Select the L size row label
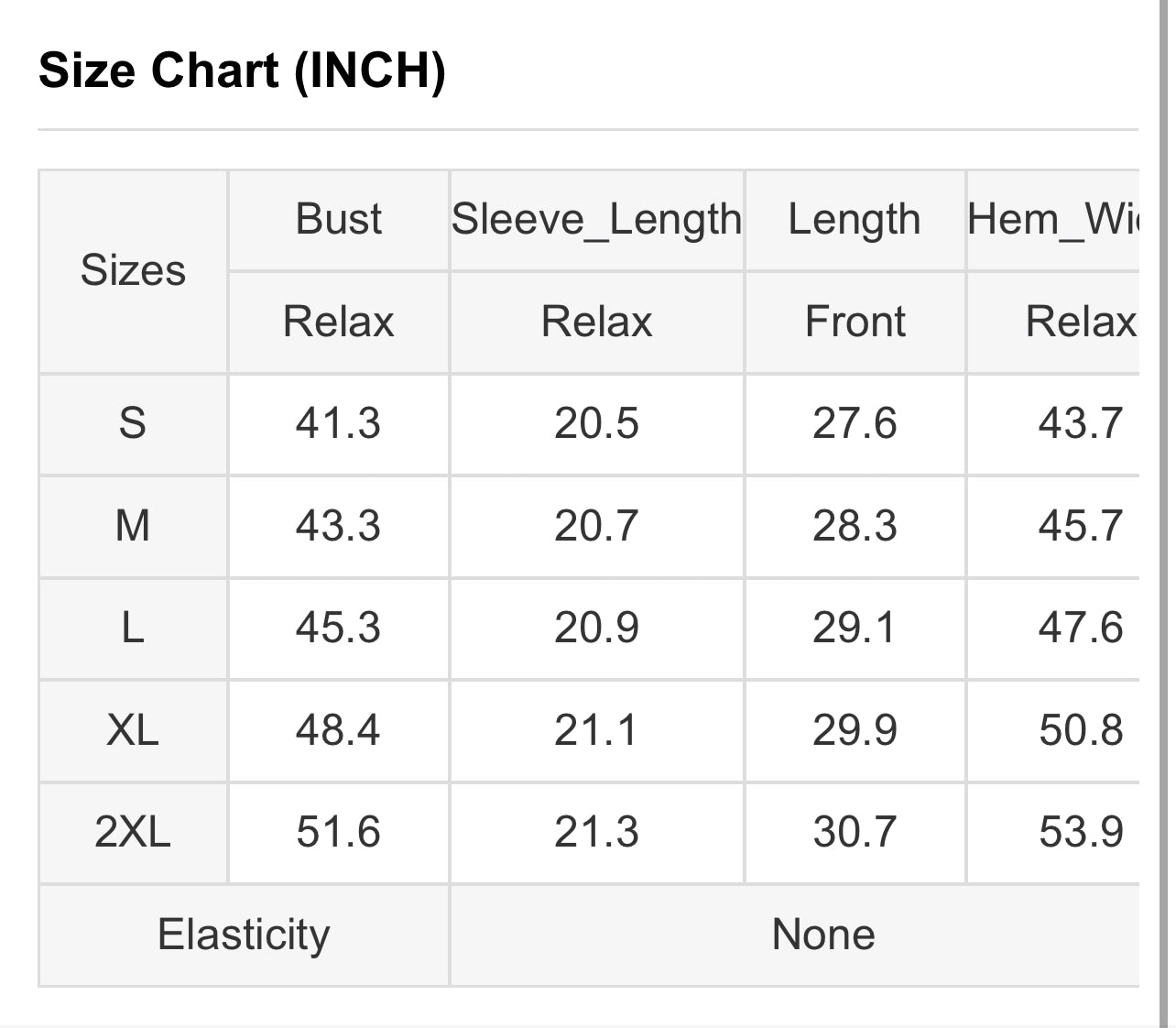The height and width of the screenshot is (1028, 1176). pos(133,629)
